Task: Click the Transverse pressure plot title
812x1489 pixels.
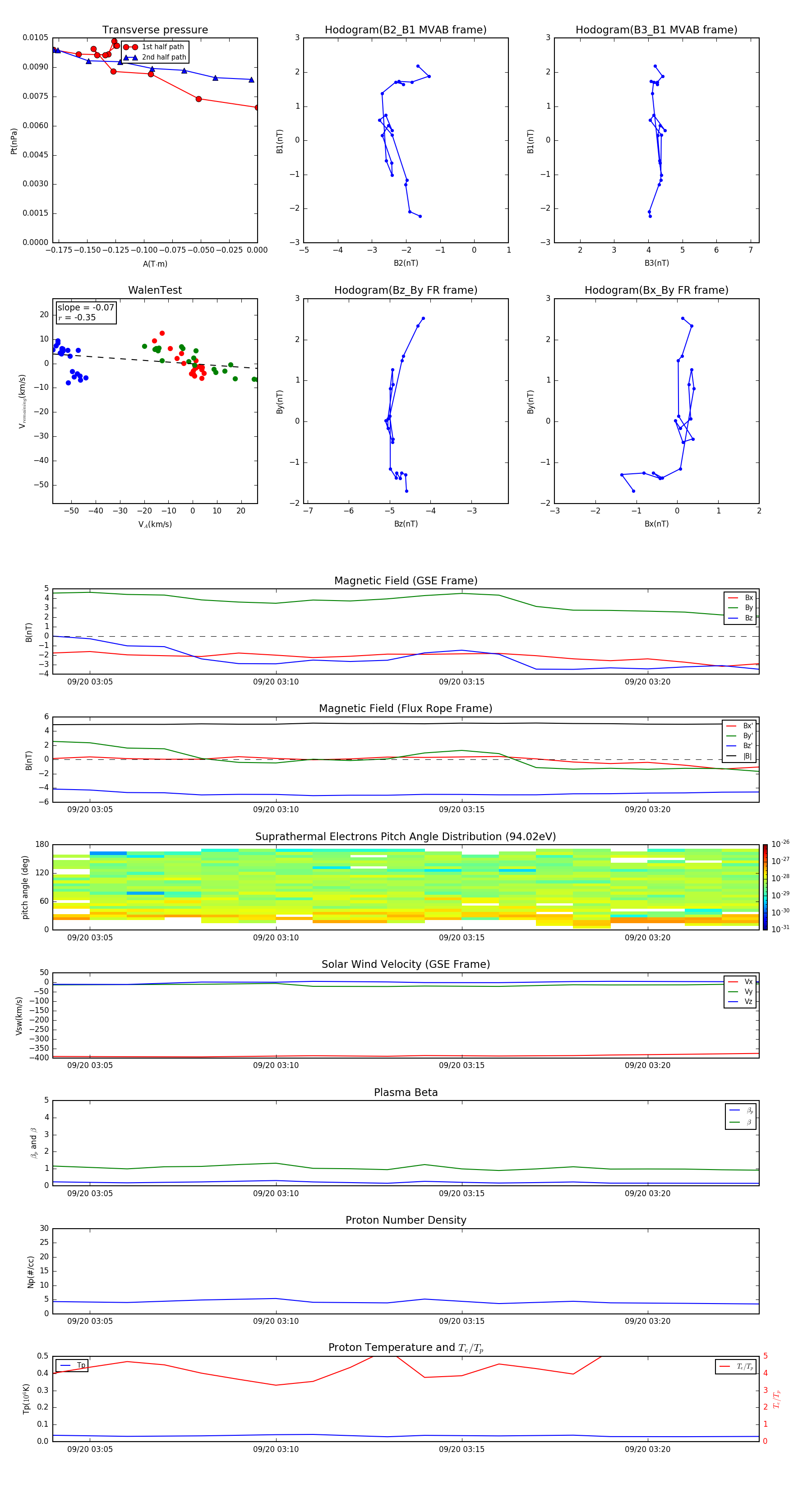Action: tap(155, 30)
